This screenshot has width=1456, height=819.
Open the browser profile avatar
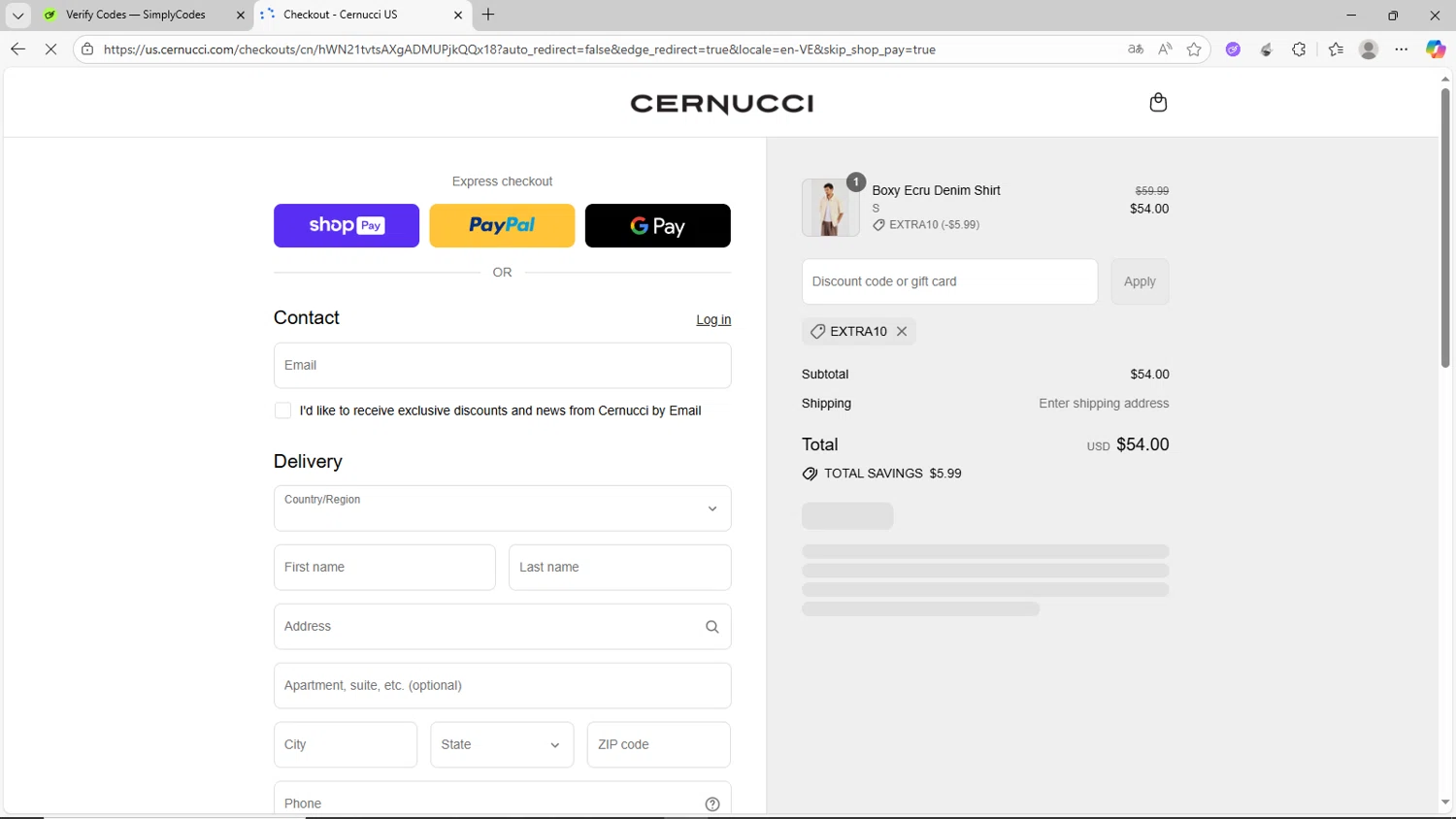click(1369, 49)
